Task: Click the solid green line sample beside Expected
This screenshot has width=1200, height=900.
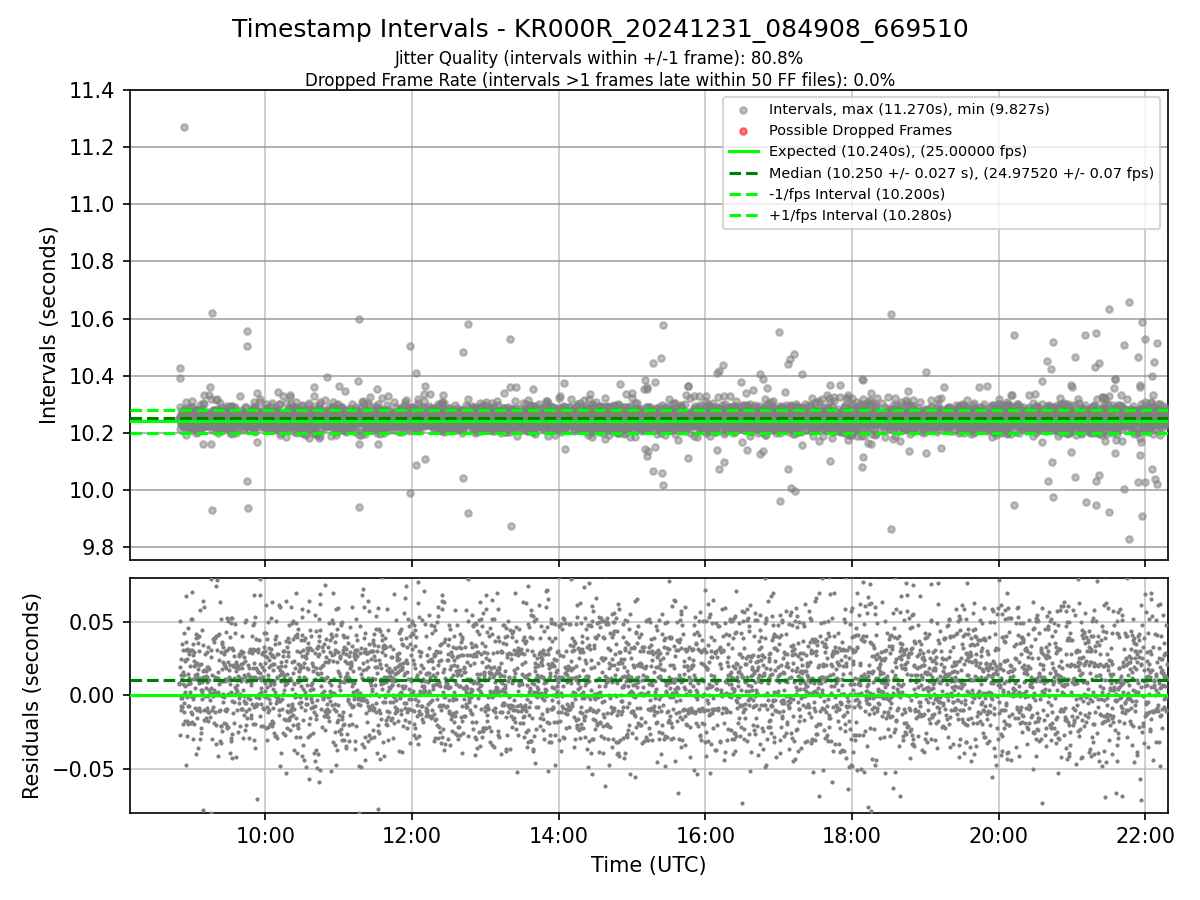Action: (743, 152)
